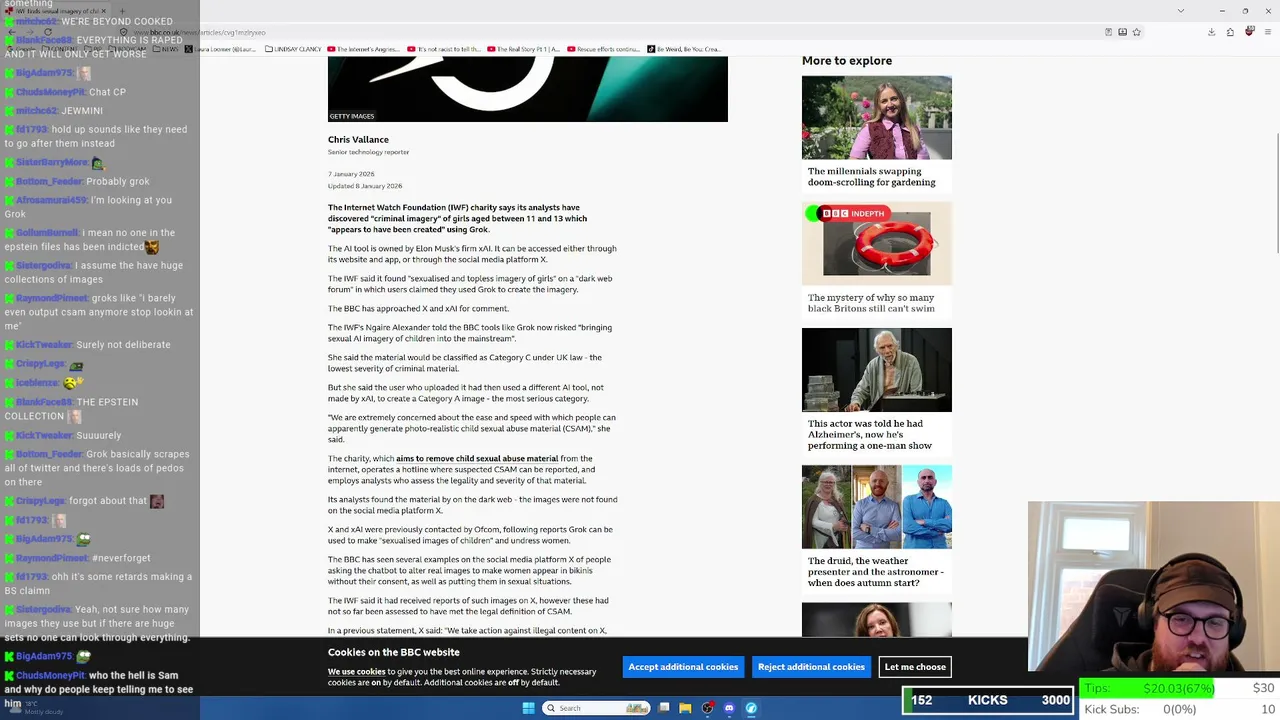This screenshot has width=1280, height=720.
Task: Open the 'We use cookies' link
Action: pos(356,672)
